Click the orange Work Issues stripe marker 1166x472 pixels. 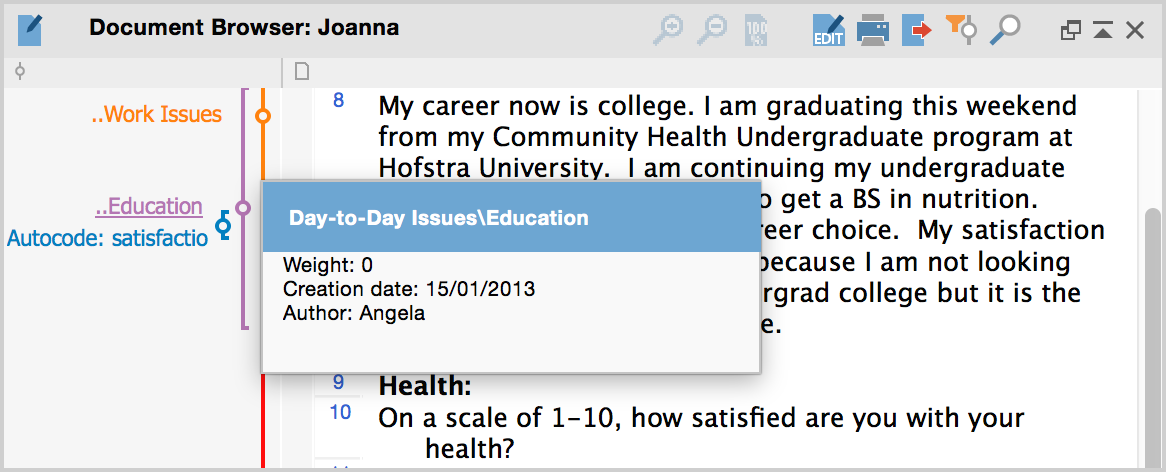(263, 117)
